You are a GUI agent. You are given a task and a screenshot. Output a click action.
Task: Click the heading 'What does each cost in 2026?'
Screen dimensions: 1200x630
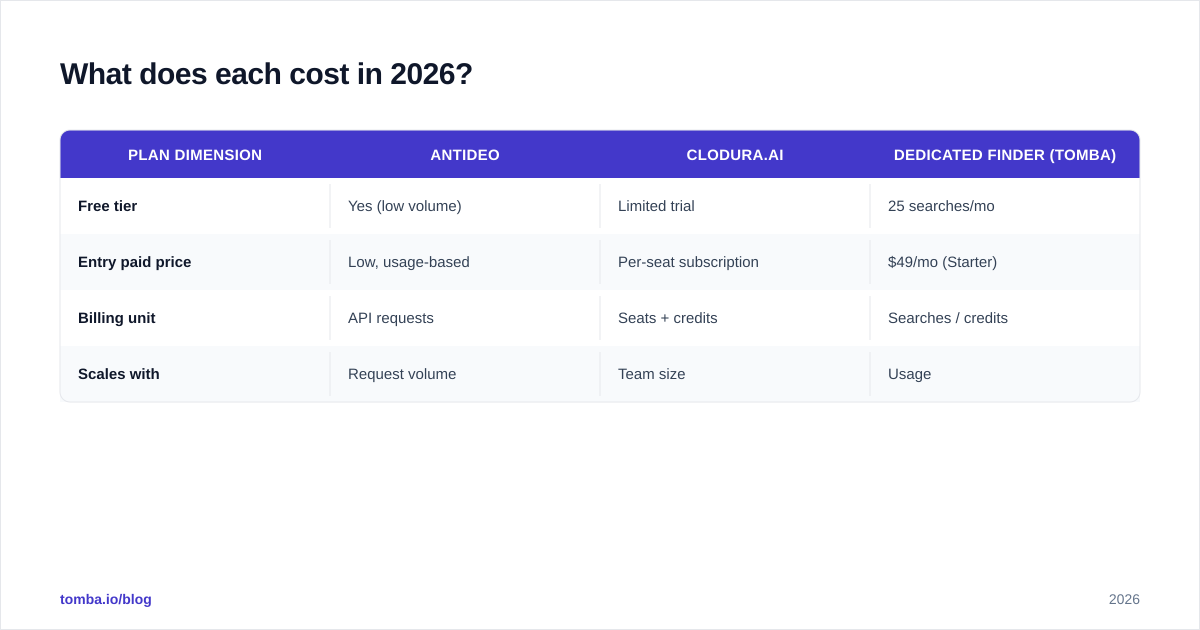(x=266, y=74)
